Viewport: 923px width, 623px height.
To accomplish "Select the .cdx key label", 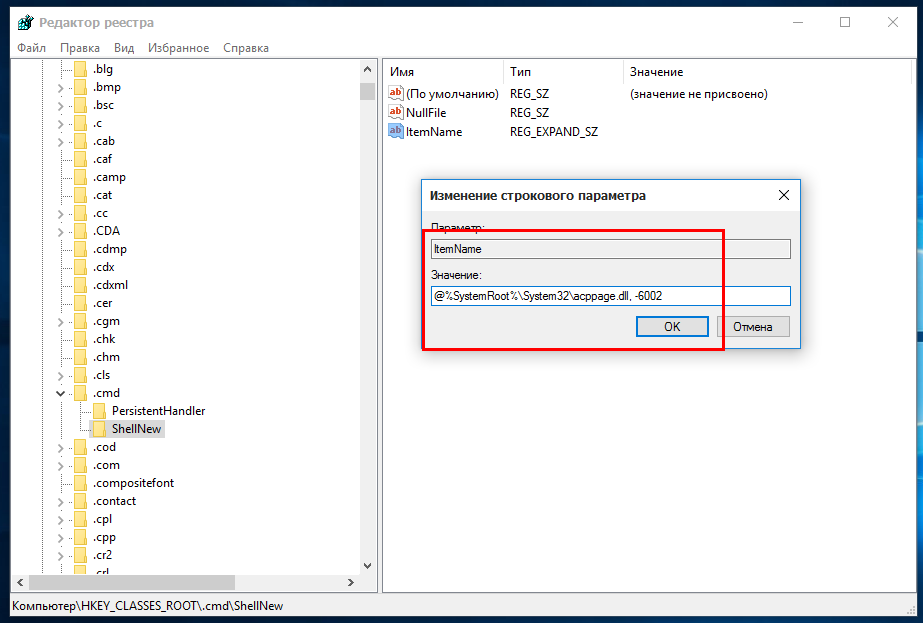I will tap(104, 267).
